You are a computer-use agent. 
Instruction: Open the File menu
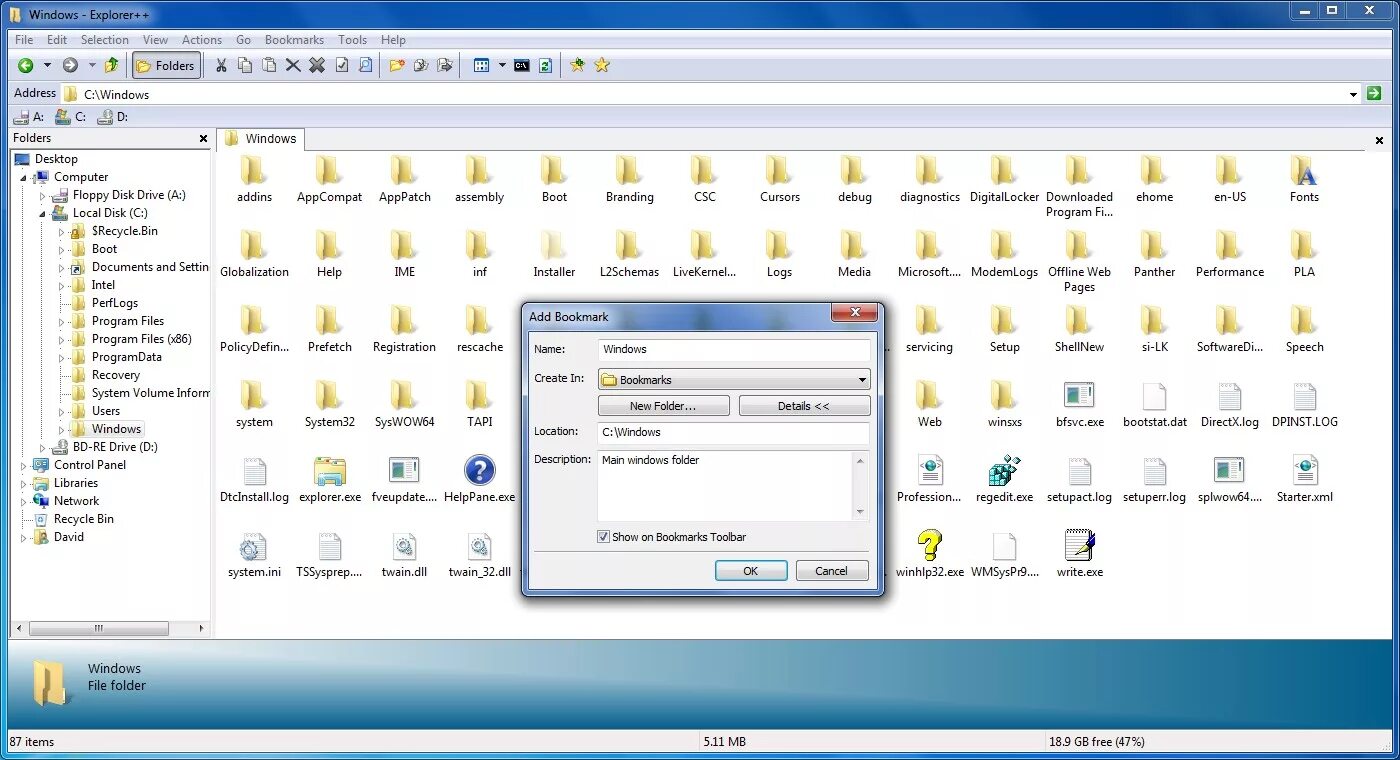pyautogui.click(x=24, y=40)
